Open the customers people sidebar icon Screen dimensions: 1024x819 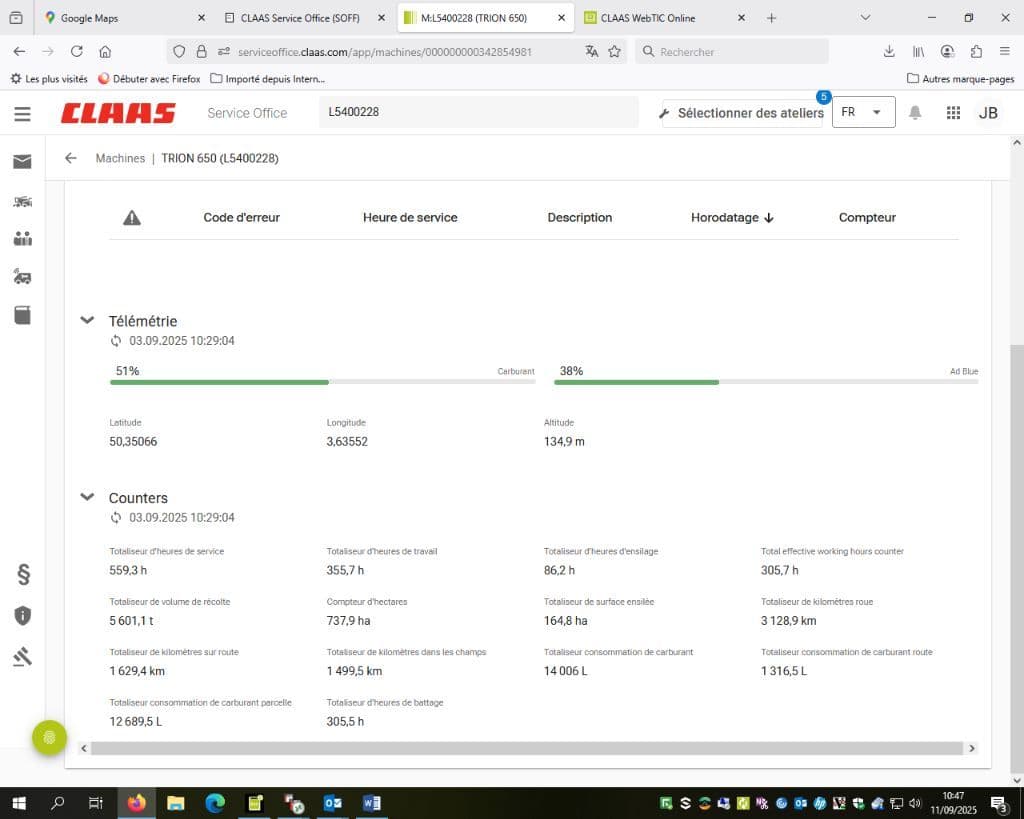(22, 239)
